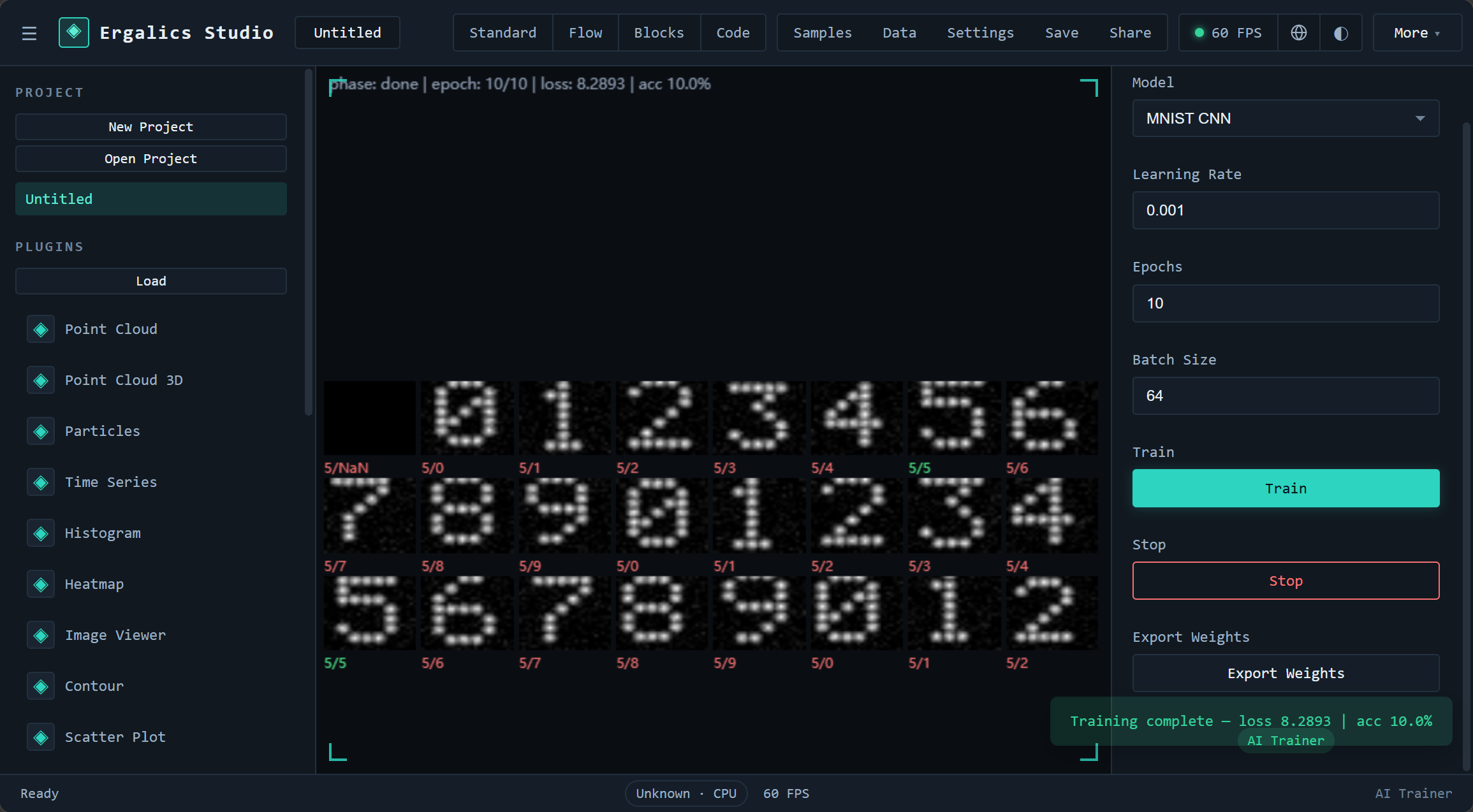Image resolution: width=1473 pixels, height=812 pixels.
Task: Toggle the dark/light theme icon
Action: click(1341, 33)
